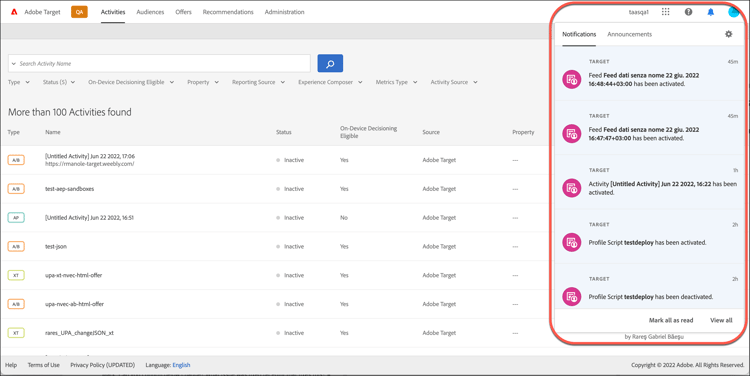Click AP badge of Untitled Activity 16:51
750x376 pixels.
[x=16, y=218]
